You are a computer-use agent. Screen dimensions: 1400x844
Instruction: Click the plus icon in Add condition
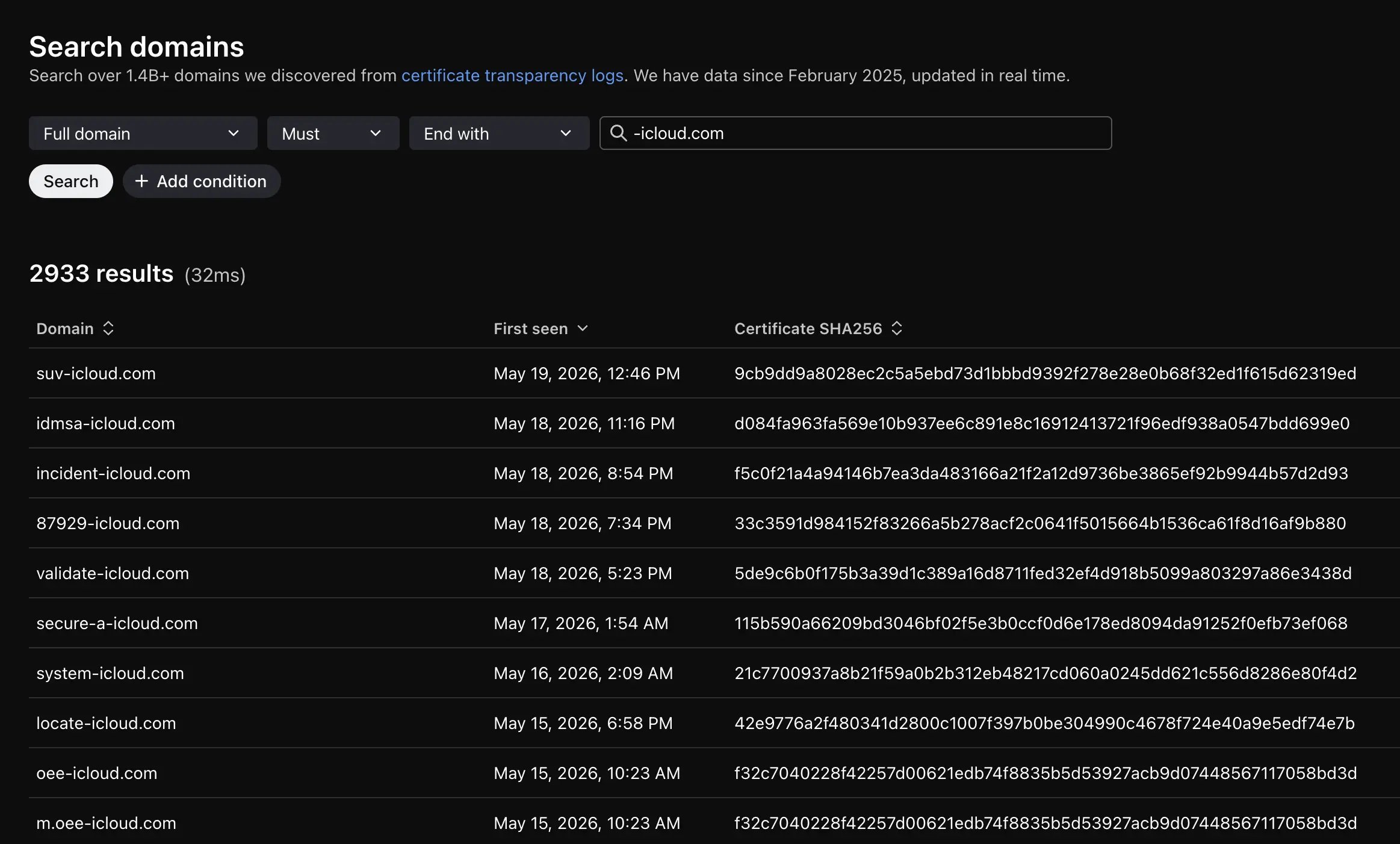(141, 181)
